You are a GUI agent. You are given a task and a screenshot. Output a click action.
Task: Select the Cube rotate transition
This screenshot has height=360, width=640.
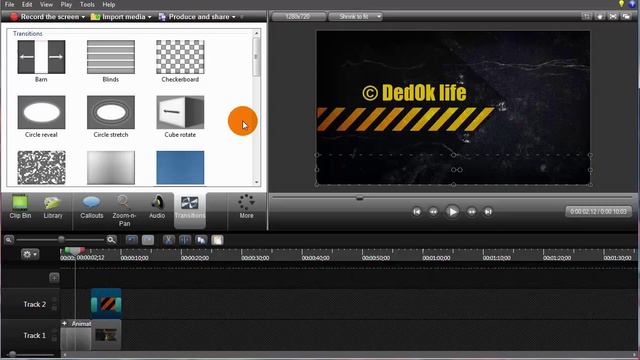[x=180, y=112]
